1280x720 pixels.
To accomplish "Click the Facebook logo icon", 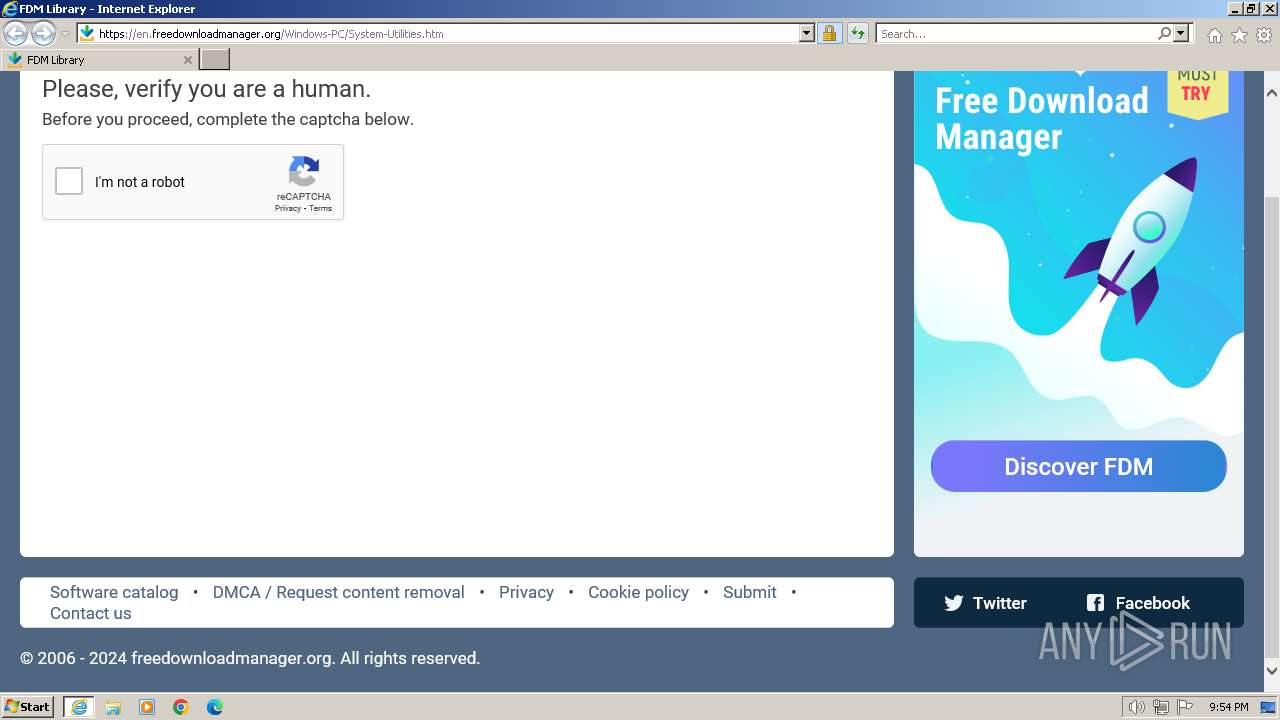I will [x=1095, y=603].
